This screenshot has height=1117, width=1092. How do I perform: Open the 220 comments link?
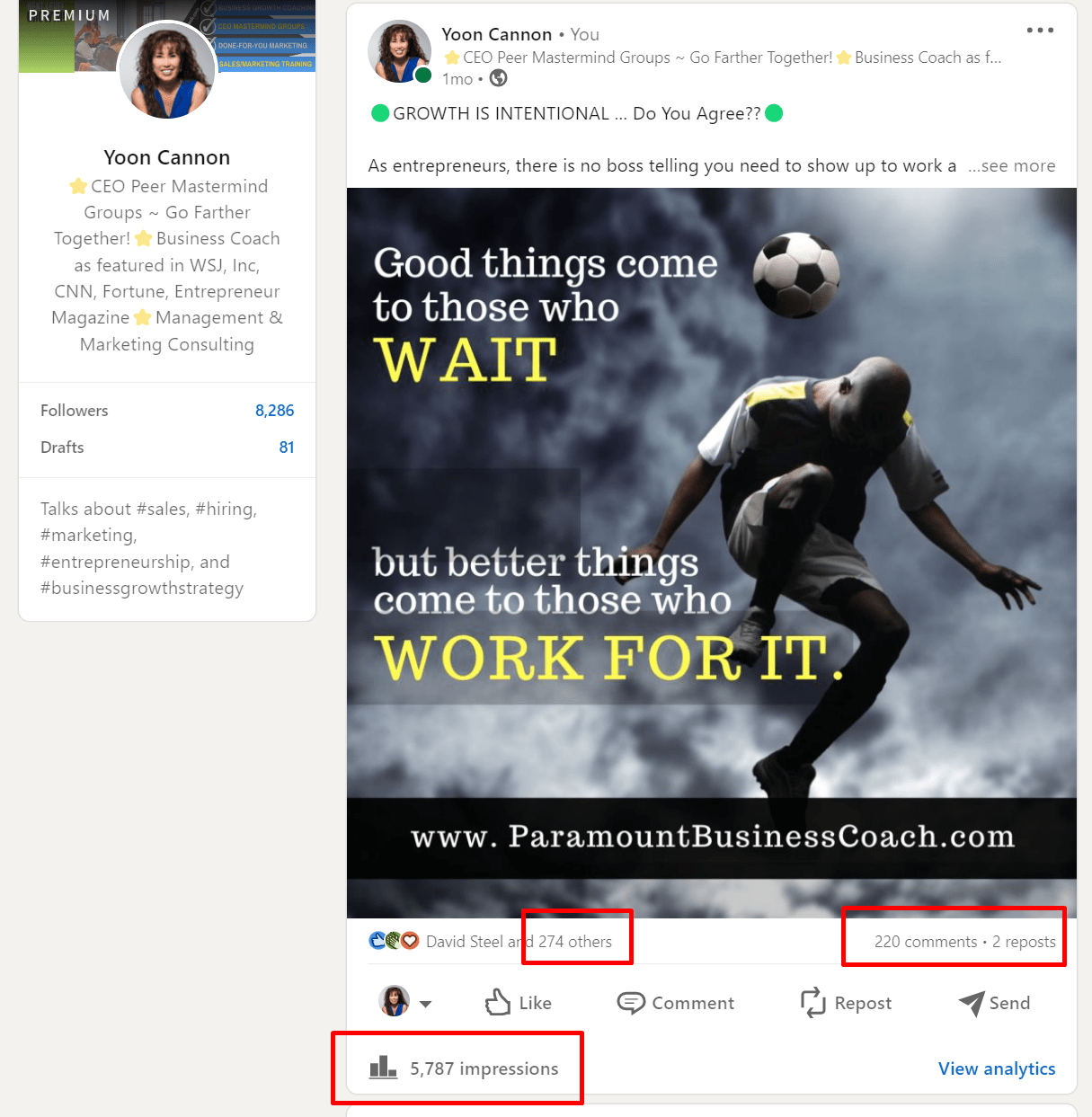point(926,941)
